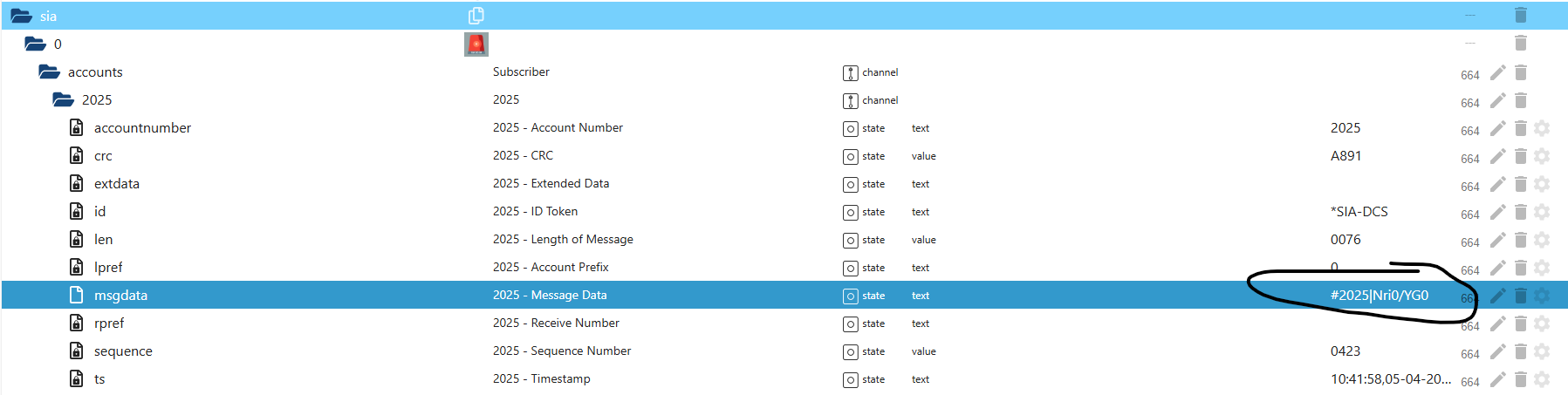Open the gear settings for the len state

coord(1542,240)
